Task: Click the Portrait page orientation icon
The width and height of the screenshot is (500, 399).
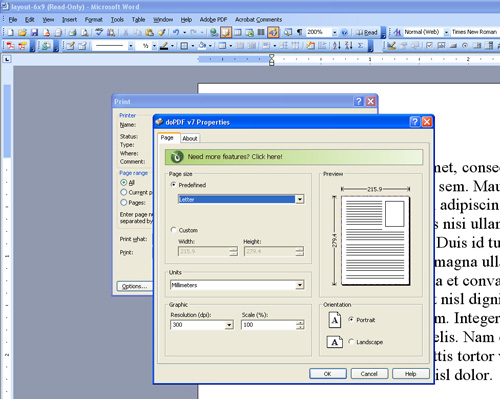Action: pyautogui.click(x=335, y=320)
